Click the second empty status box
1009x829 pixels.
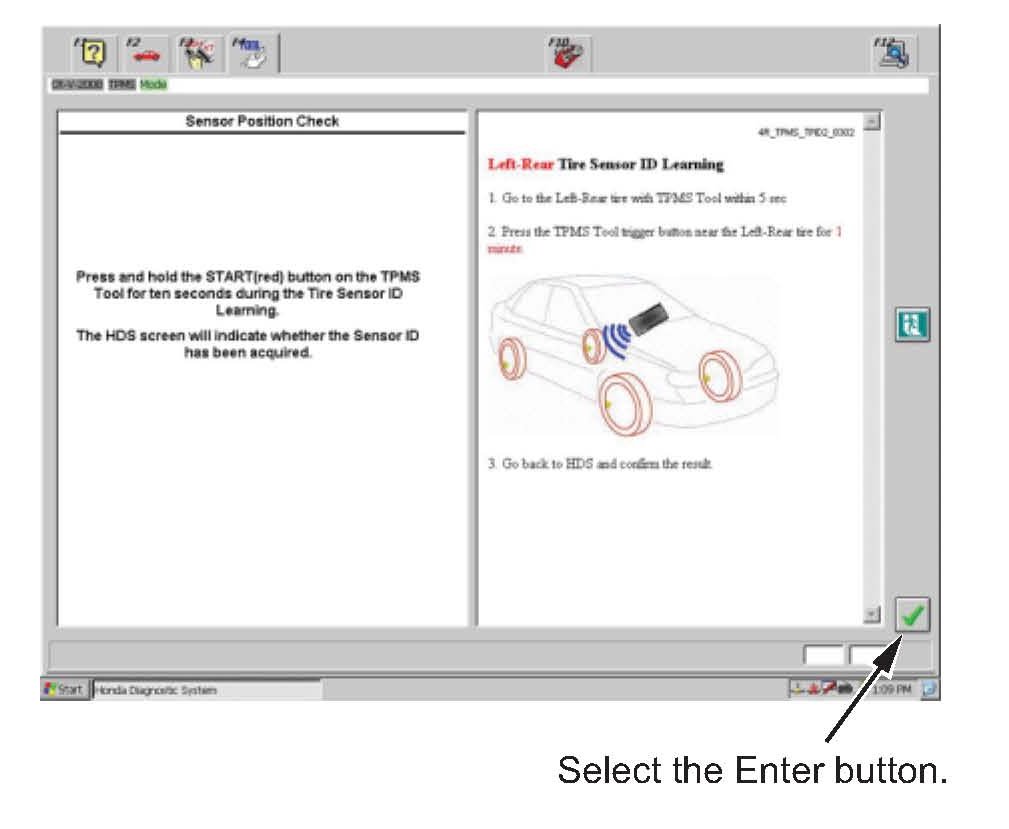(x=867, y=656)
